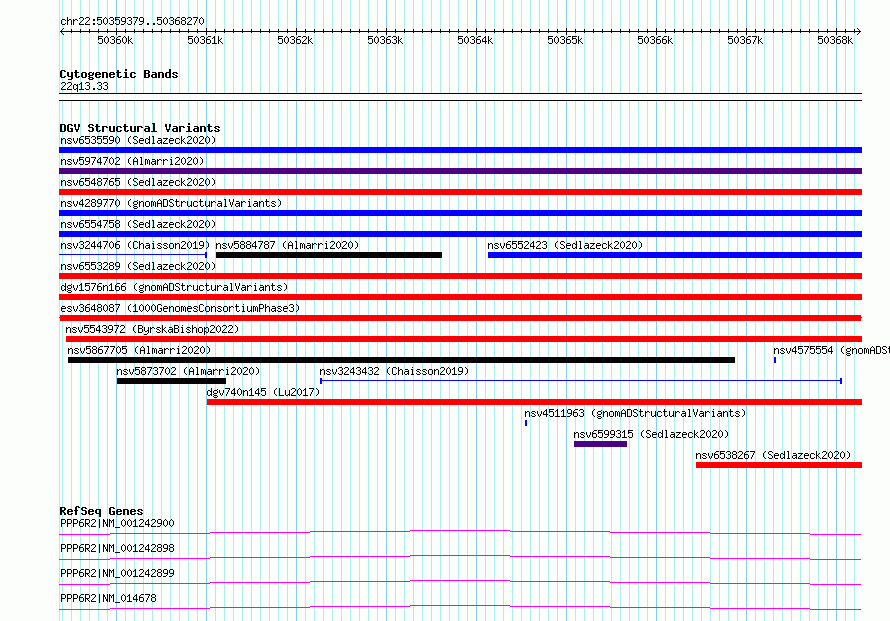The height and width of the screenshot is (621, 890).
Task: Open variant nsv6548765 (Sedlazeck2020)
Action: click(138, 182)
